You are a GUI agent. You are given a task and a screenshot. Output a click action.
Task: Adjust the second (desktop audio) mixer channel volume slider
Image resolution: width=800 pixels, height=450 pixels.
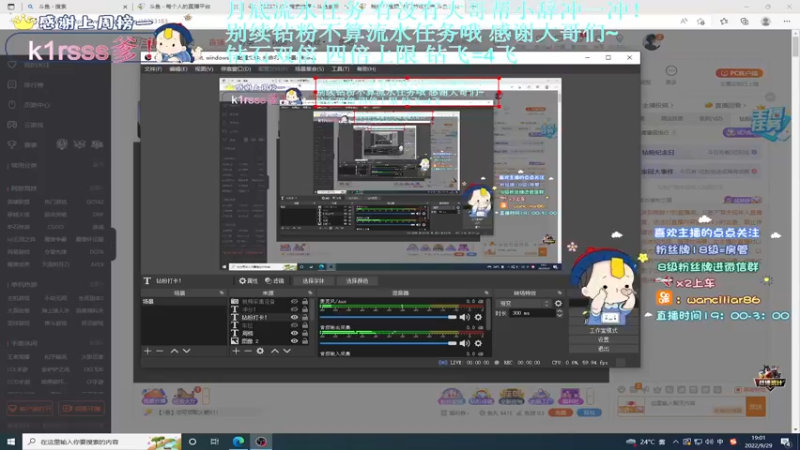tap(388, 343)
